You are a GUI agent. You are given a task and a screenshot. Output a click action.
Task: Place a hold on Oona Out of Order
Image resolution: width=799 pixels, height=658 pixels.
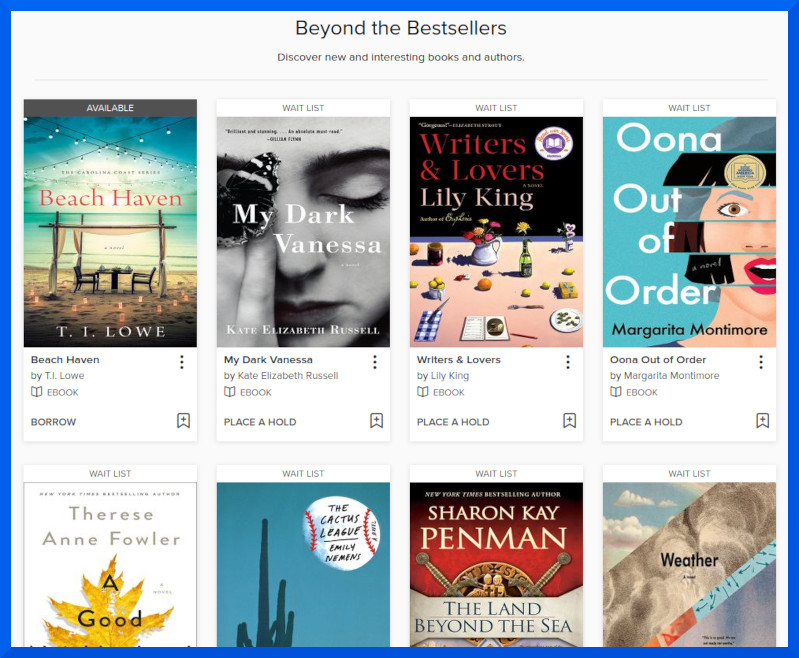point(646,422)
